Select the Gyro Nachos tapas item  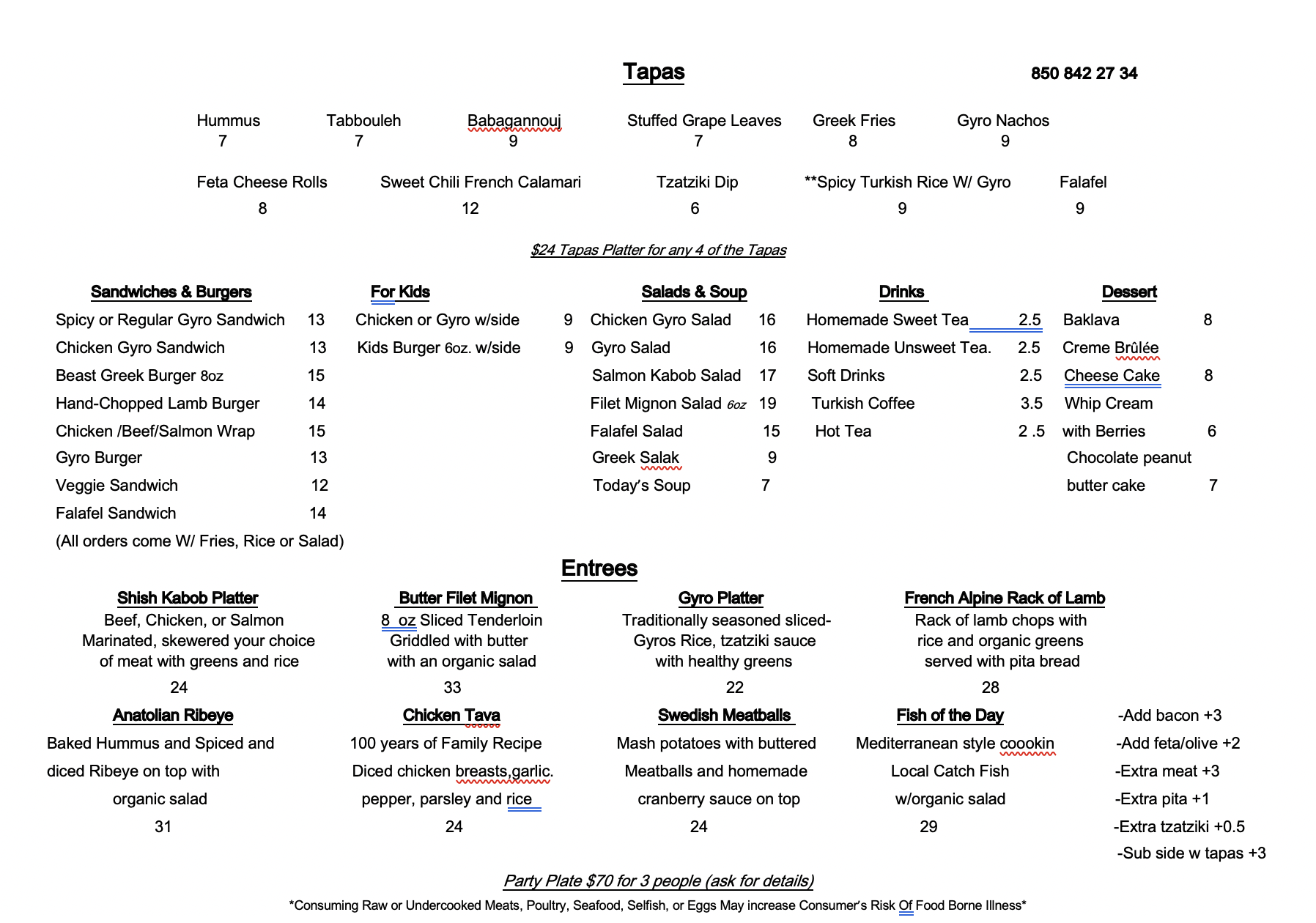click(1002, 121)
